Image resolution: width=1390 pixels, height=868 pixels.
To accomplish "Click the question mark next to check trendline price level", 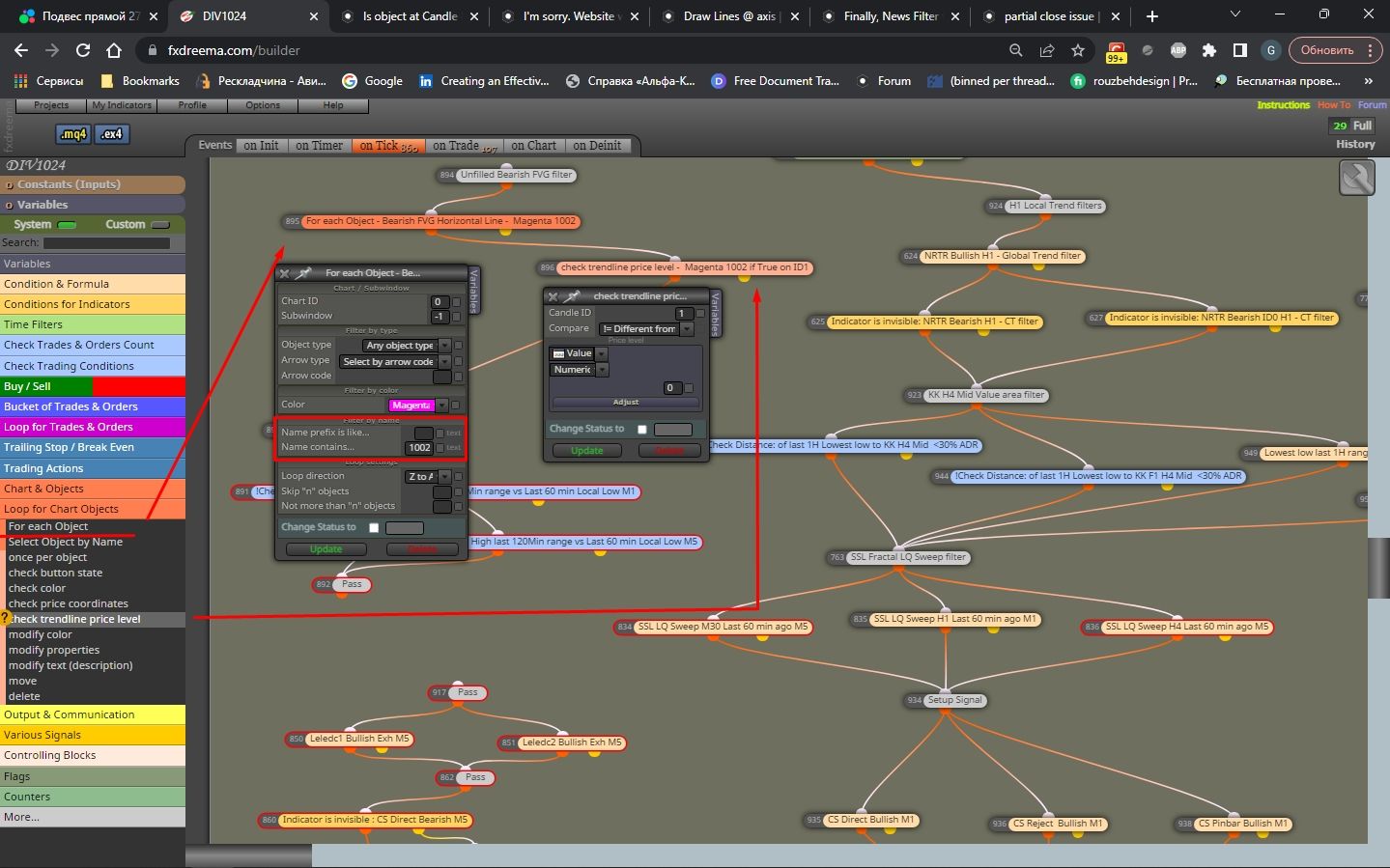I will click(x=4, y=619).
